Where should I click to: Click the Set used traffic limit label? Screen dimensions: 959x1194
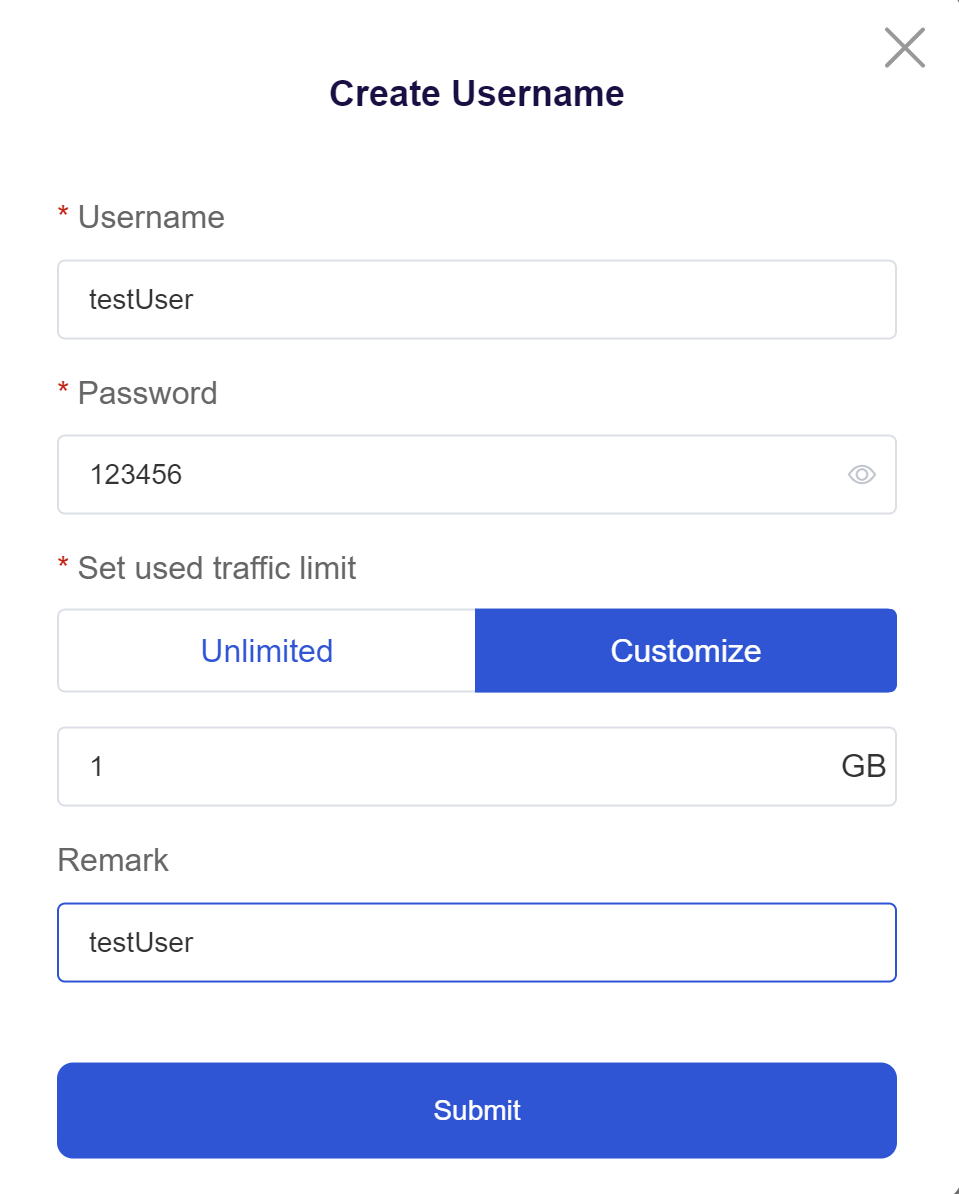pyautogui.click(x=216, y=568)
